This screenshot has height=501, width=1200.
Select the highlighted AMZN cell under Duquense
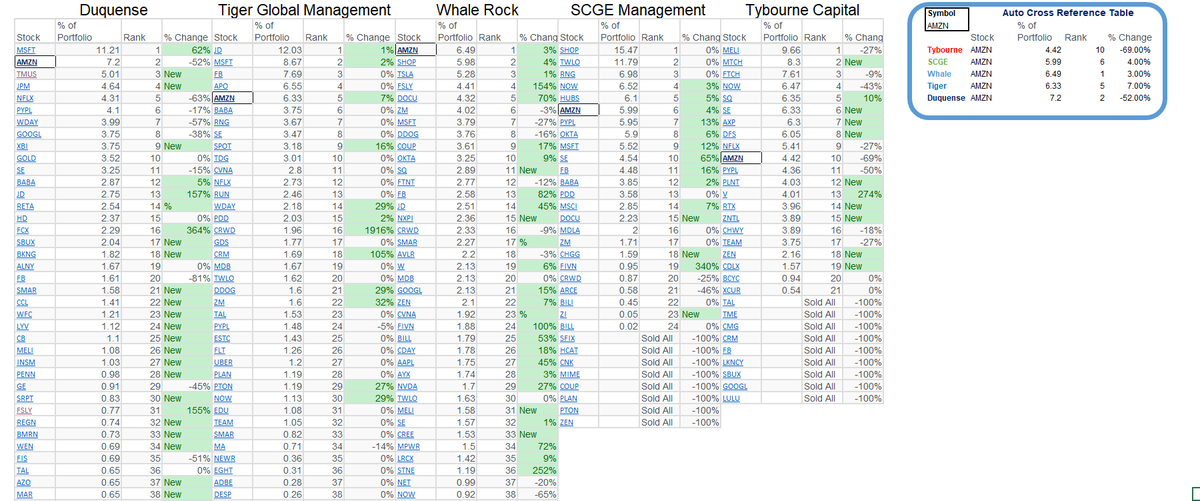34,61
